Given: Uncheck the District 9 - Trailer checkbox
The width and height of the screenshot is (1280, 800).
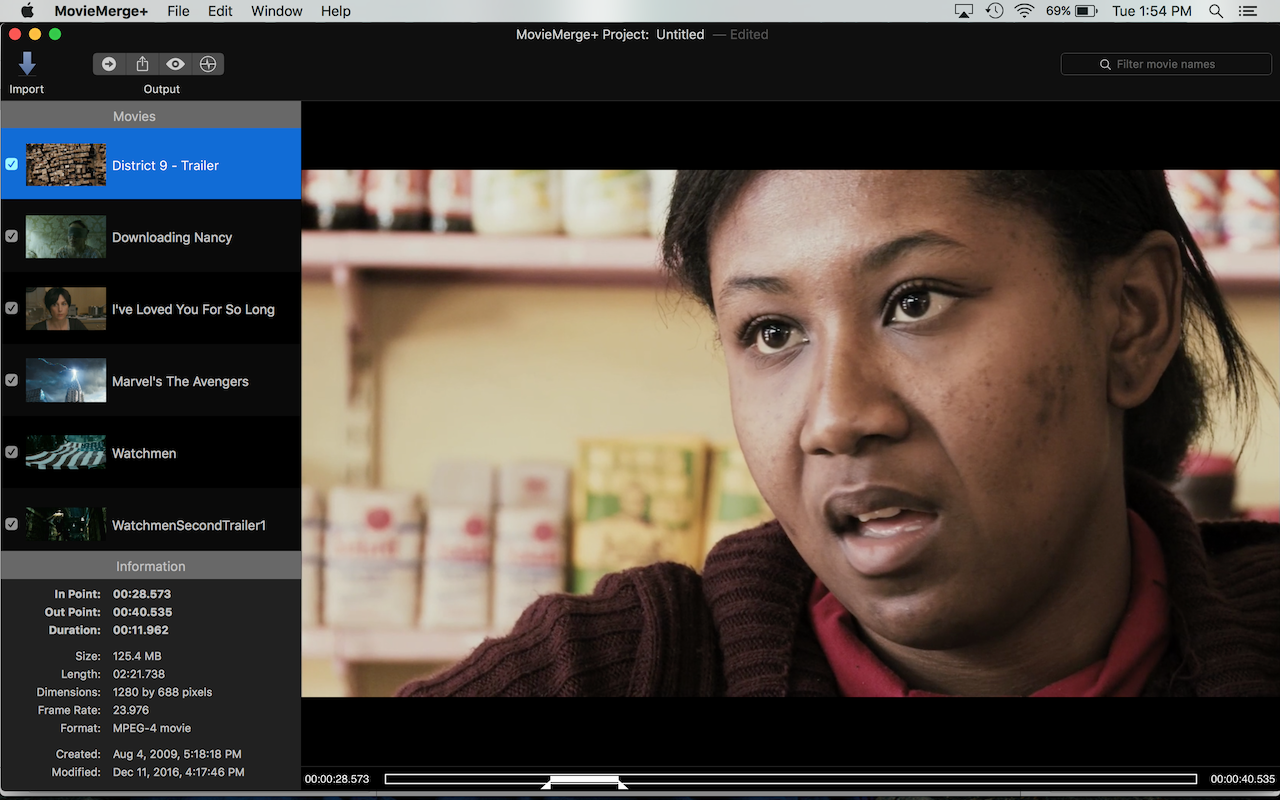Looking at the screenshot, I should (x=12, y=164).
